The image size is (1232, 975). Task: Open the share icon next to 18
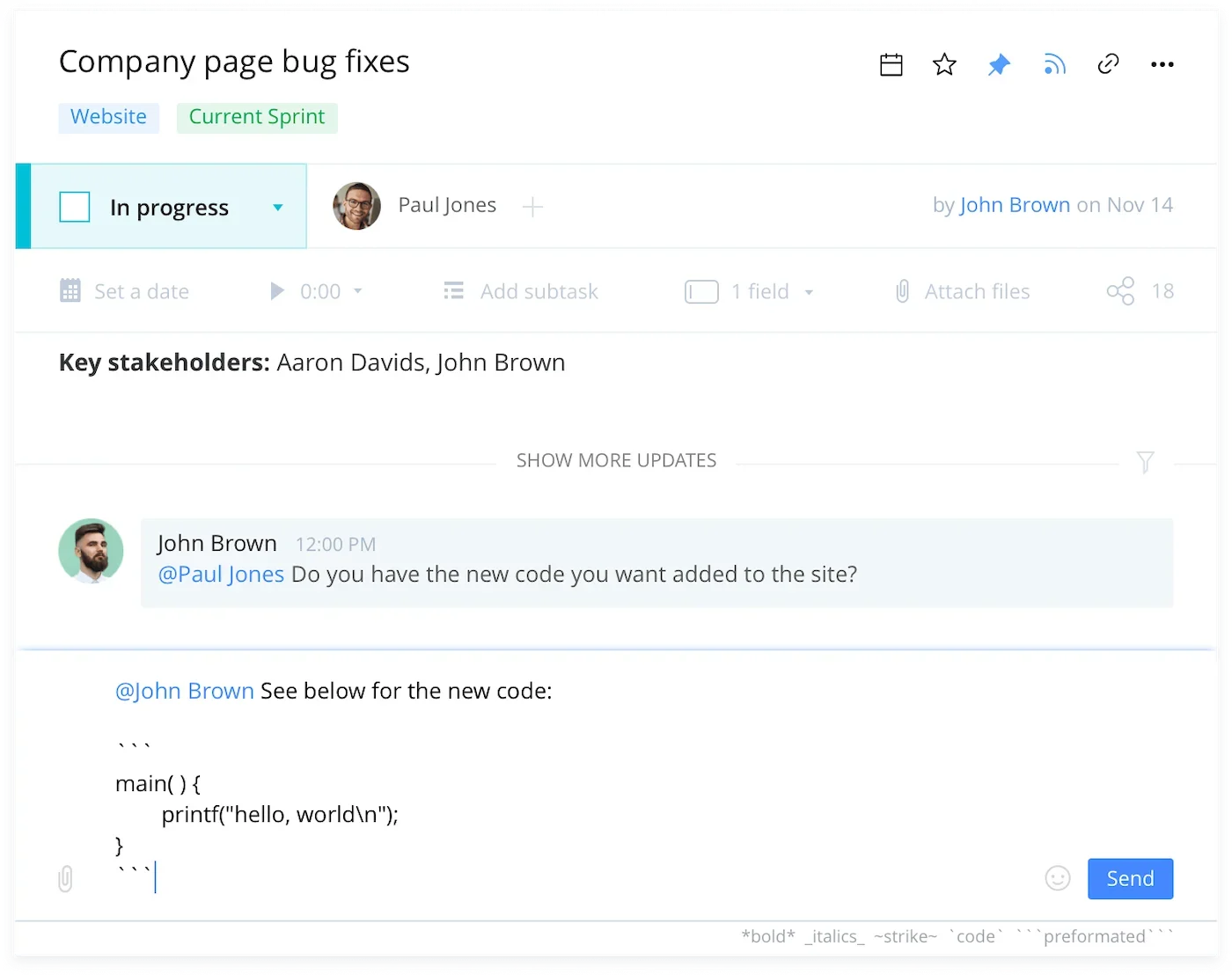(x=1120, y=291)
